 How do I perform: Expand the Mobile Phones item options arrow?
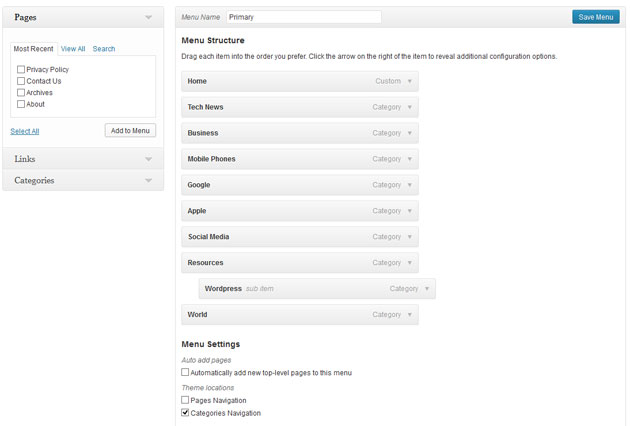click(410, 159)
